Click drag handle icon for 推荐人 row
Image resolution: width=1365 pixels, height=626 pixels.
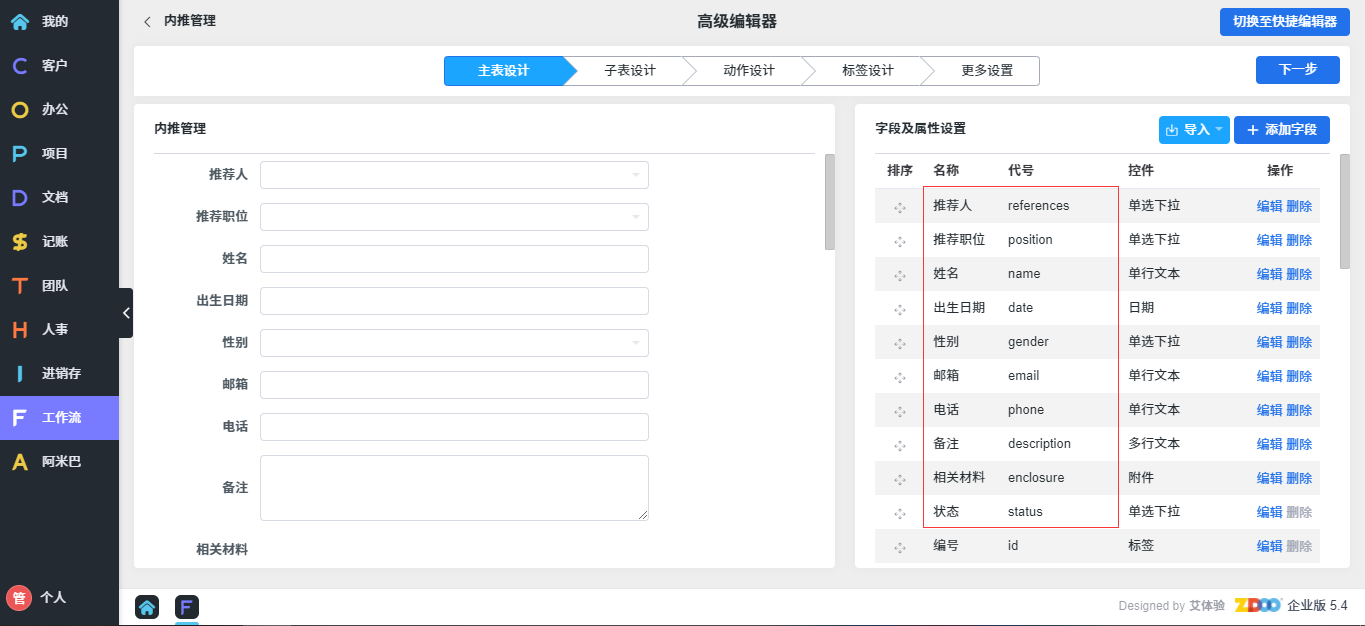click(900, 207)
